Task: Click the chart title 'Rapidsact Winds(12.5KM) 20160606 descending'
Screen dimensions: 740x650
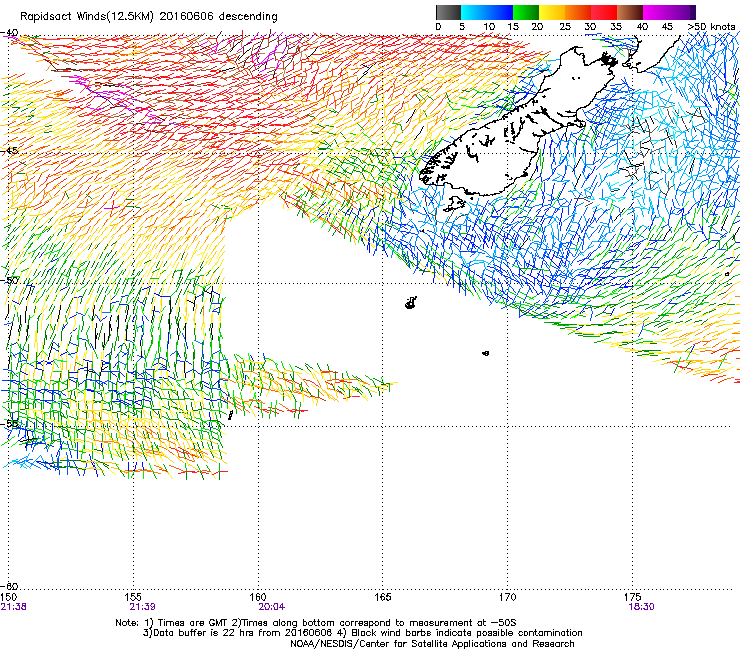Action: click(149, 17)
